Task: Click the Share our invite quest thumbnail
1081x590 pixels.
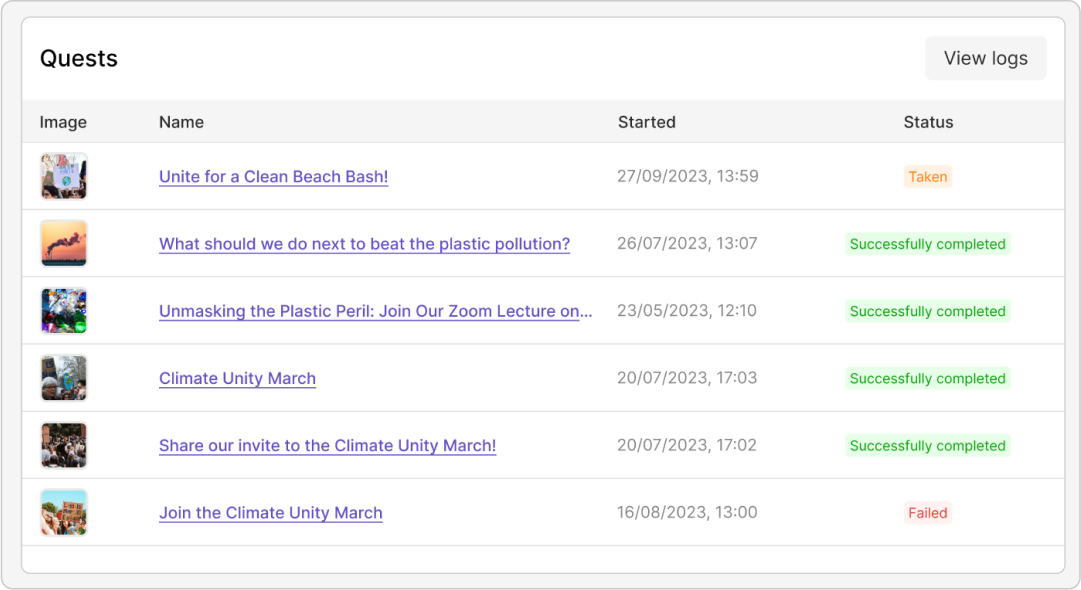Action: [x=64, y=445]
